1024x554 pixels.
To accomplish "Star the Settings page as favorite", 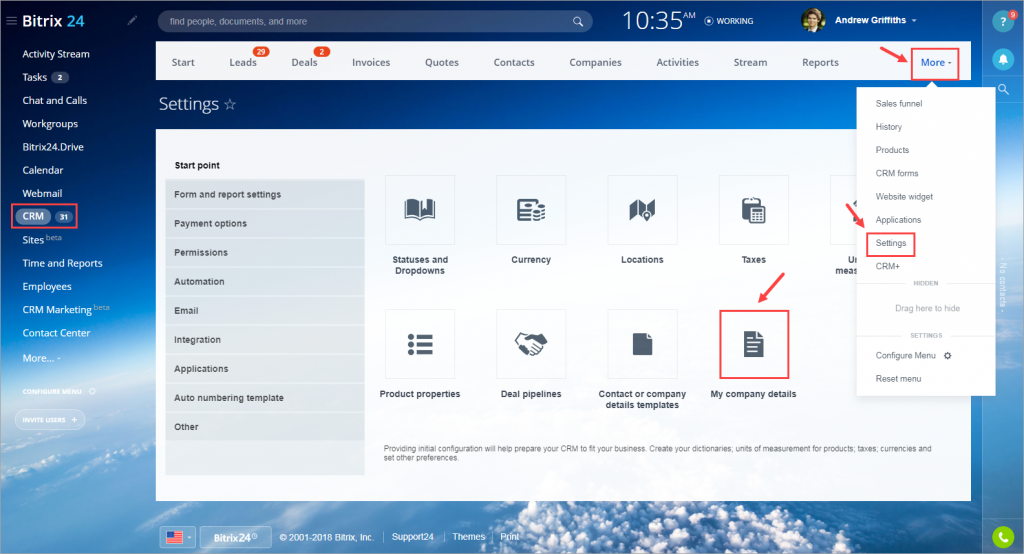I will [x=230, y=104].
